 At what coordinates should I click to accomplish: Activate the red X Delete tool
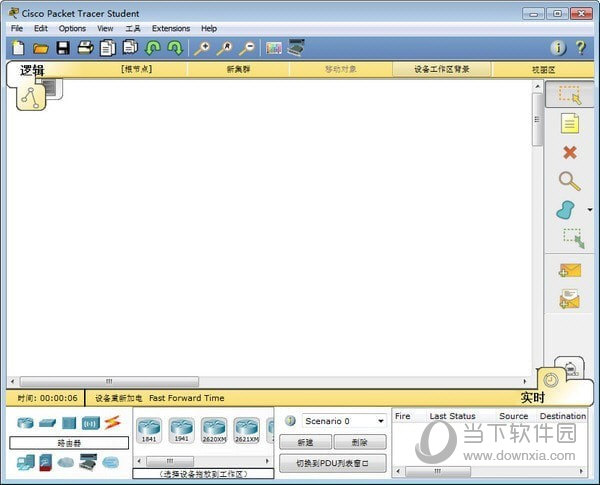point(569,152)
